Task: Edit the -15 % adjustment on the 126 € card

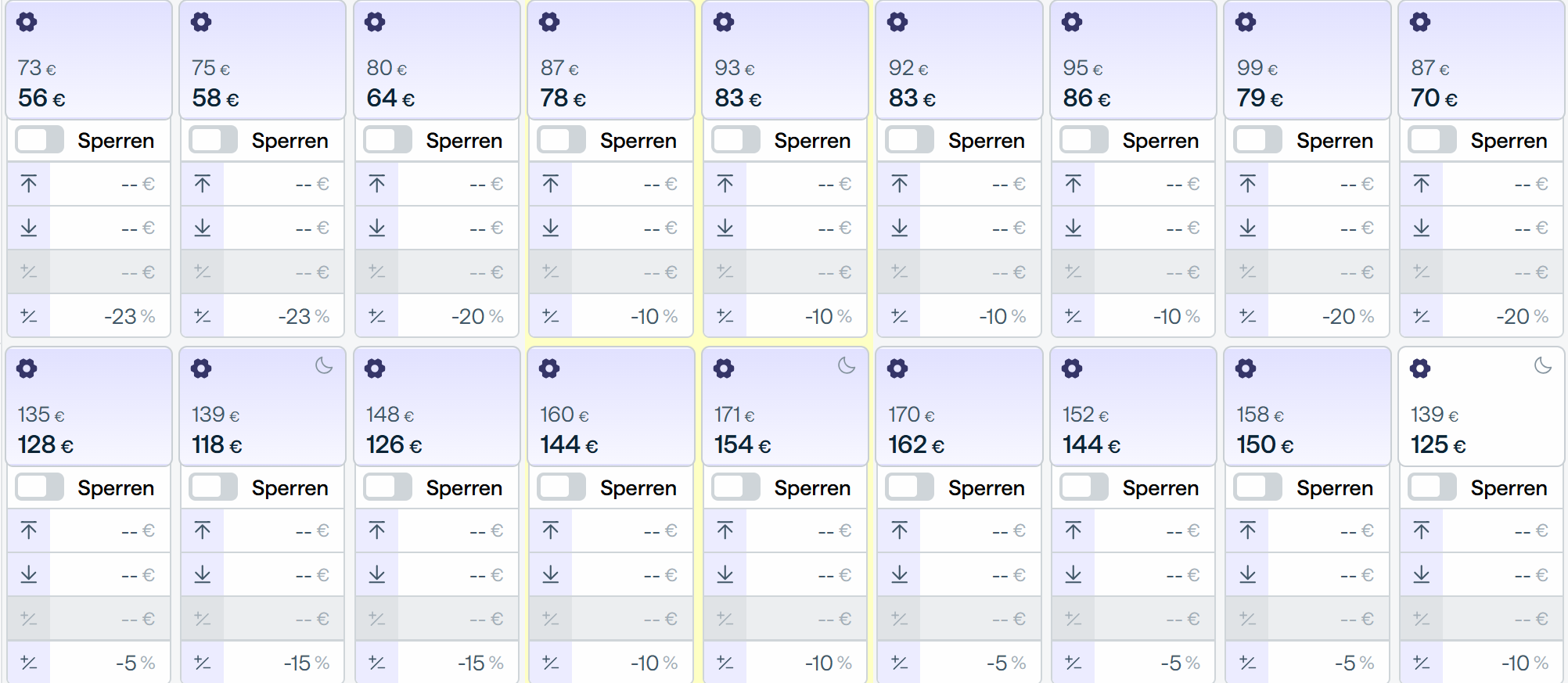Action: pos(458,663)
